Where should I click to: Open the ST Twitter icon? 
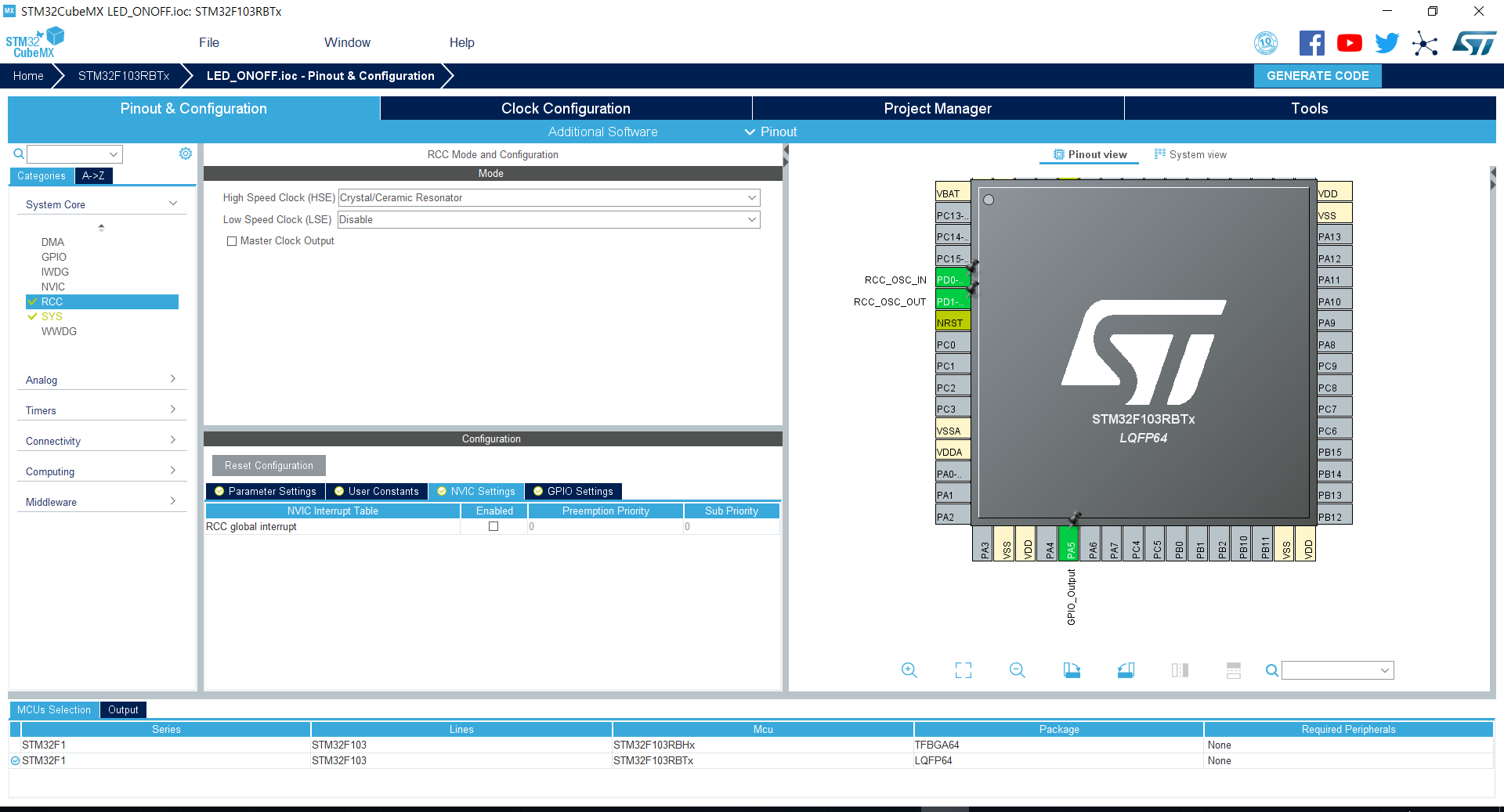tap(1386, 43)
